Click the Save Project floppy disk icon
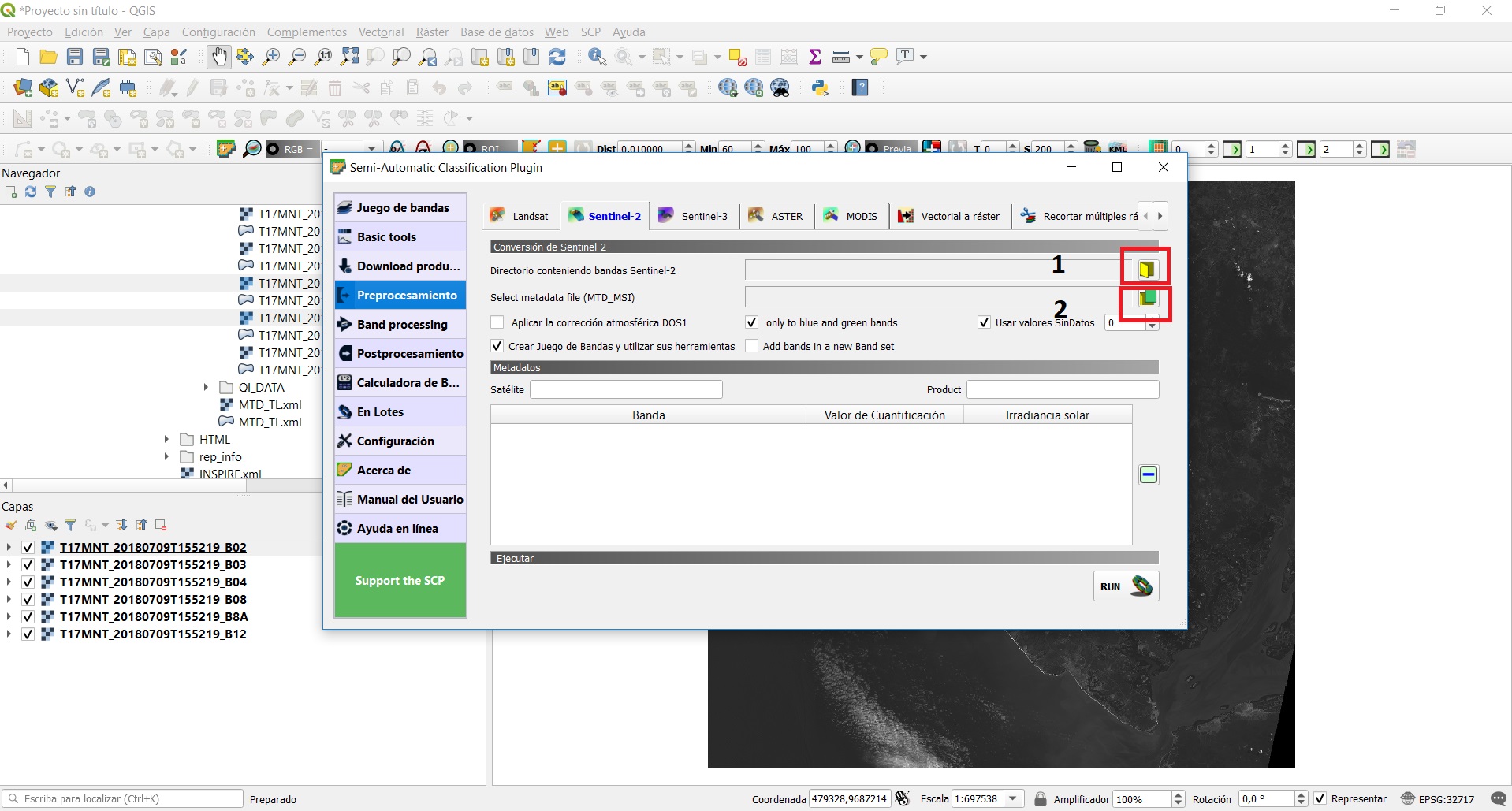 click(x=75, y=57)
